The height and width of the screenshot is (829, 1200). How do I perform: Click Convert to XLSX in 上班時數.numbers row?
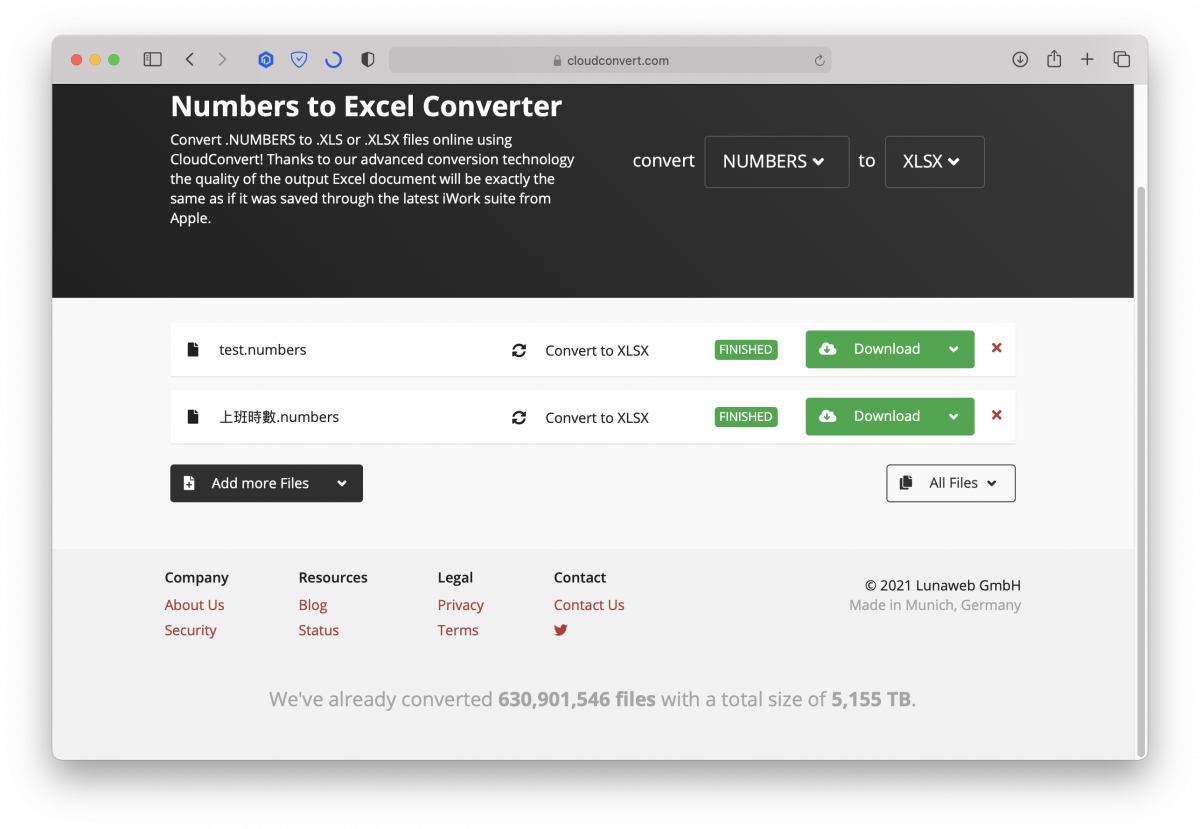click(597, 418)
